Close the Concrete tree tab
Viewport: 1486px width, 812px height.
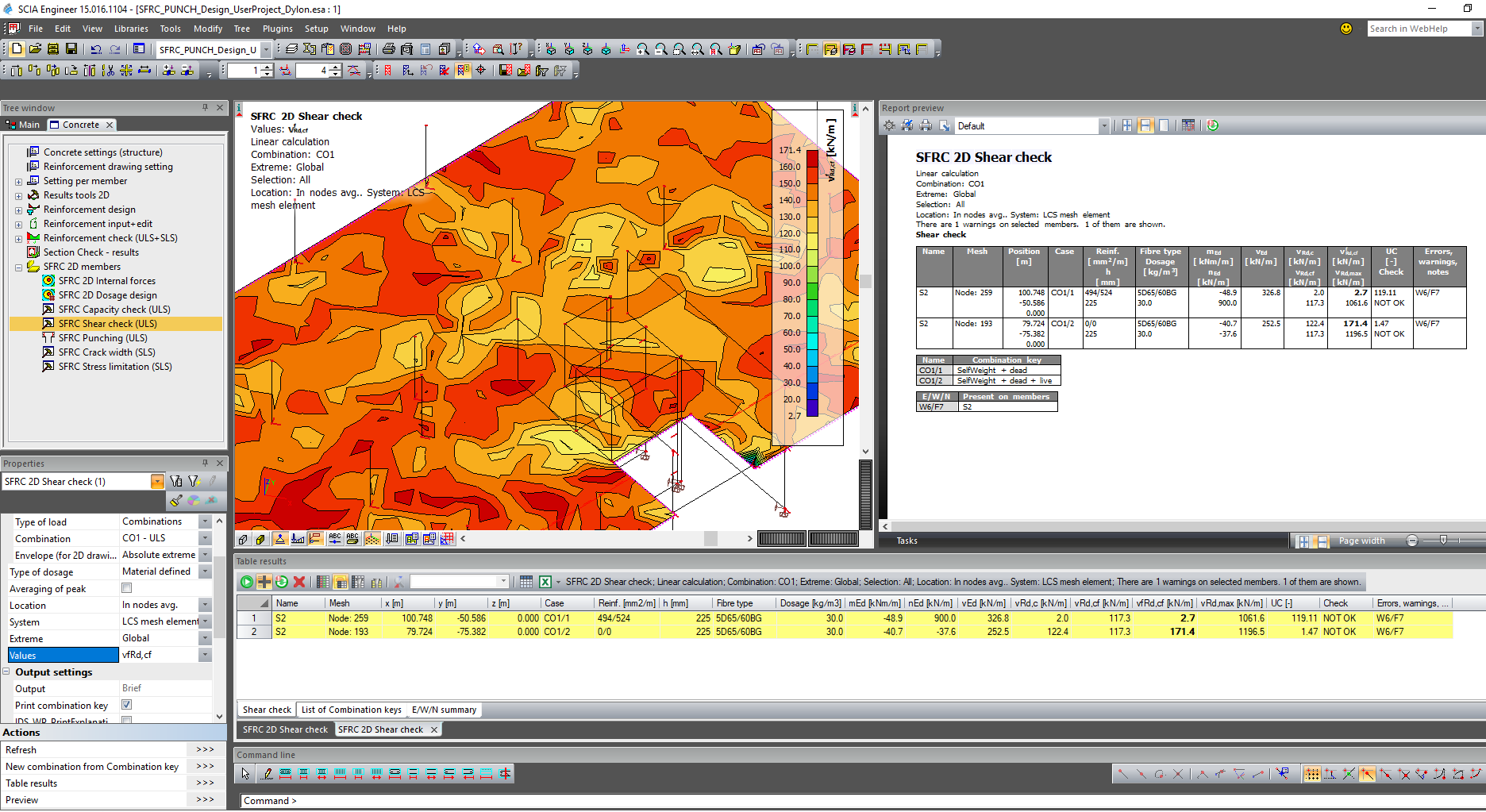(110, 125)
